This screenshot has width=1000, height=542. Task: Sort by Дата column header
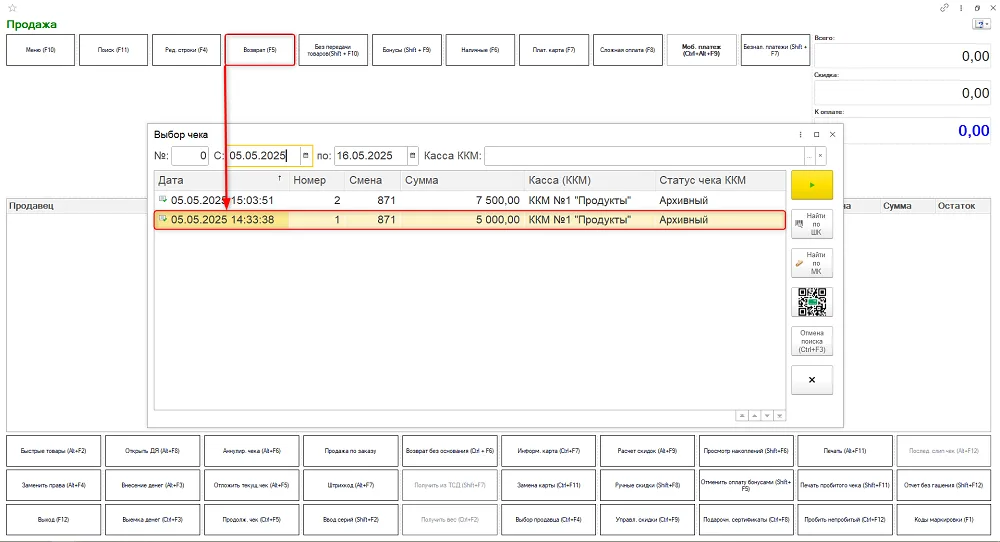point(221,180)
